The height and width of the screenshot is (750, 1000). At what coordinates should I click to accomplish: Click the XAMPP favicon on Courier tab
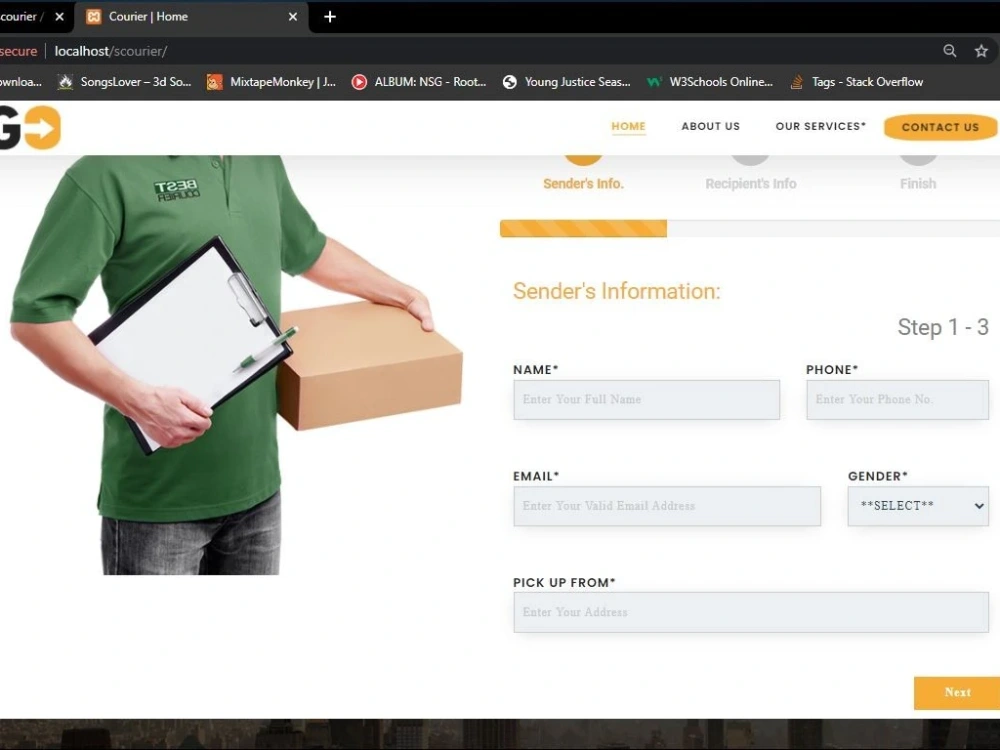(94, 17)
